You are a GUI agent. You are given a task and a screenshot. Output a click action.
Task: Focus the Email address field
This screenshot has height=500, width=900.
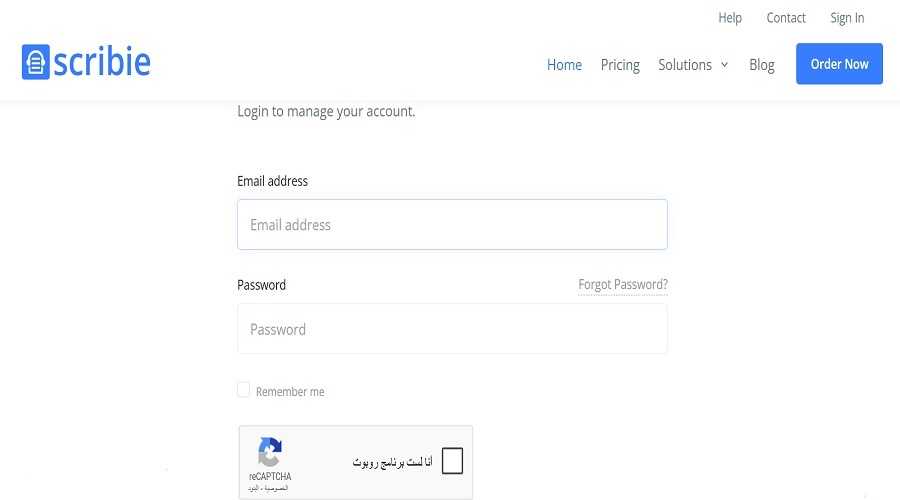point(452,225)
